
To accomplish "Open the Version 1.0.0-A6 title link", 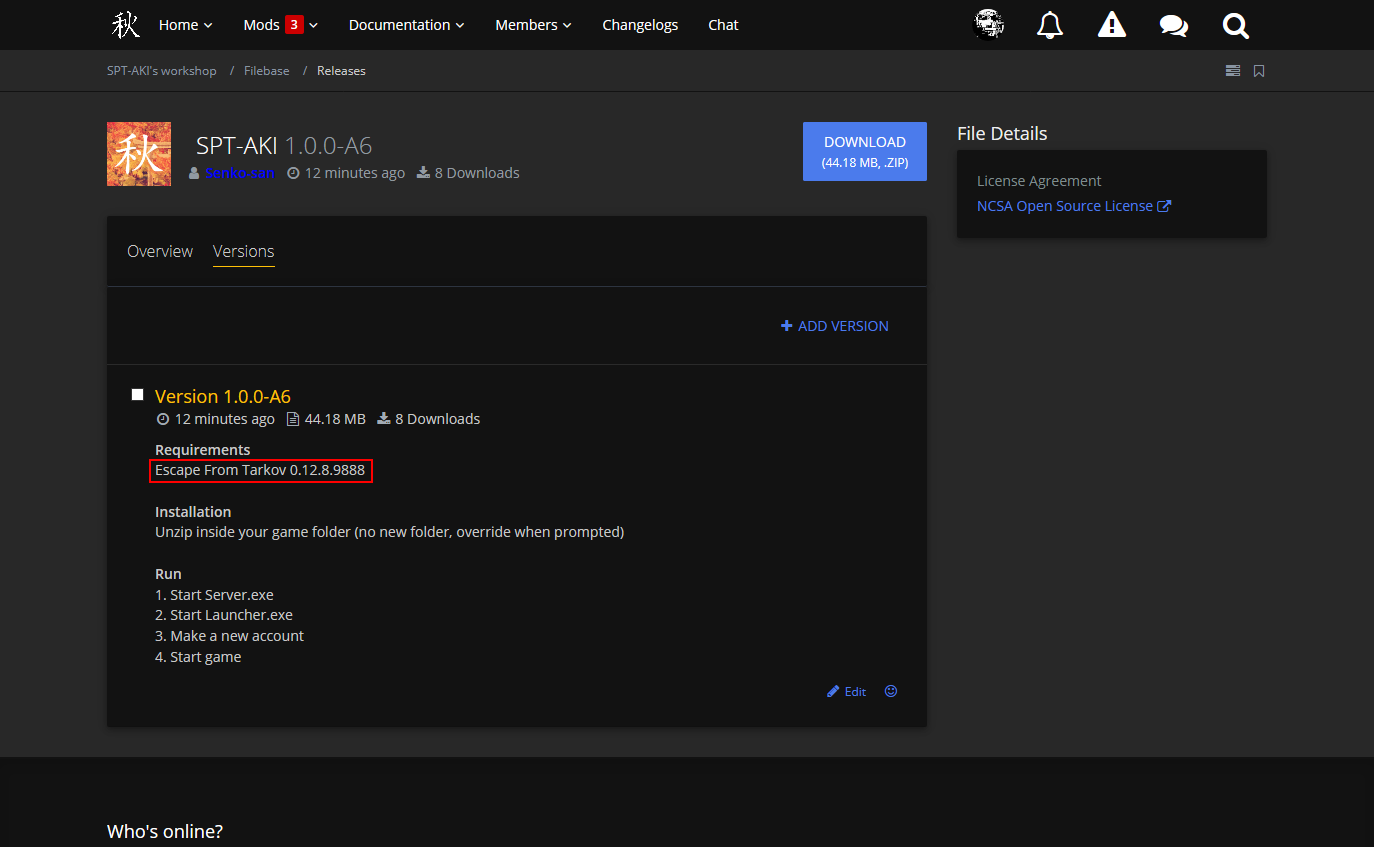I will [223, 396].
